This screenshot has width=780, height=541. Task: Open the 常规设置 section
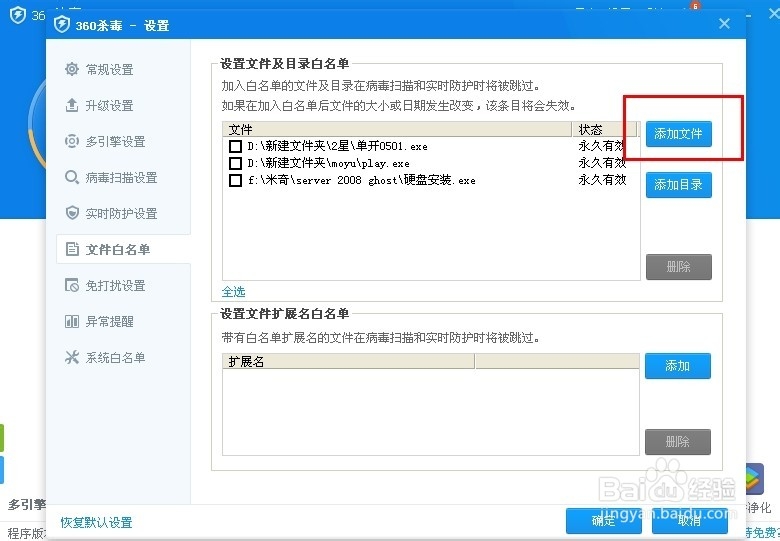110,69
